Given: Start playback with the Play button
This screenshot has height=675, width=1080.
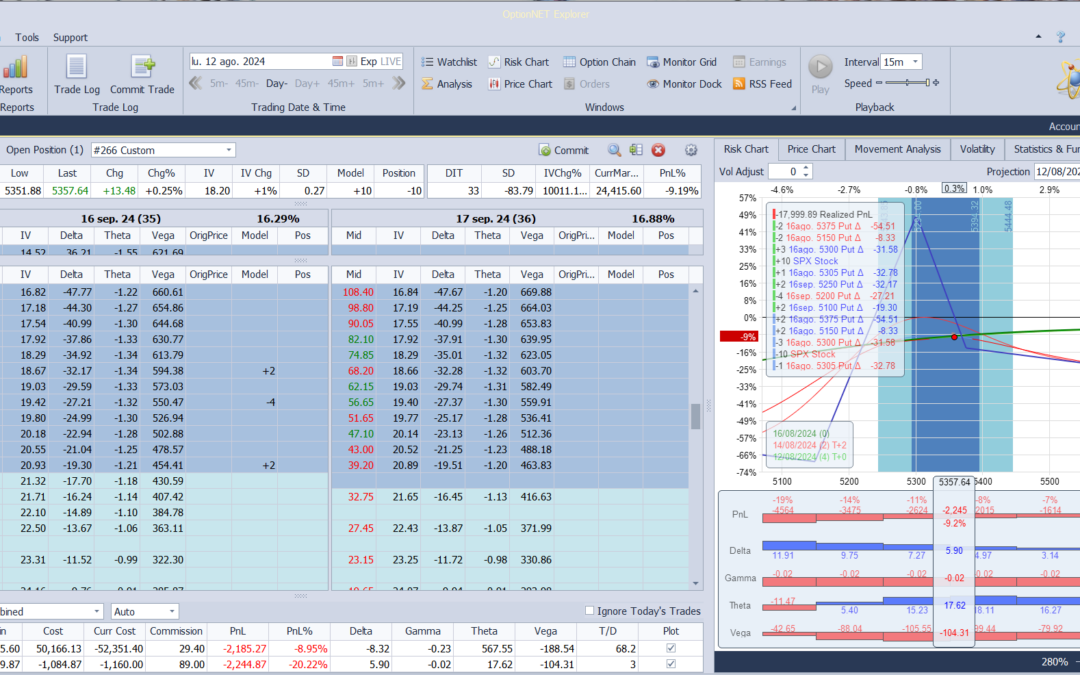Looking at the screenshot, I should pos(820,74).
